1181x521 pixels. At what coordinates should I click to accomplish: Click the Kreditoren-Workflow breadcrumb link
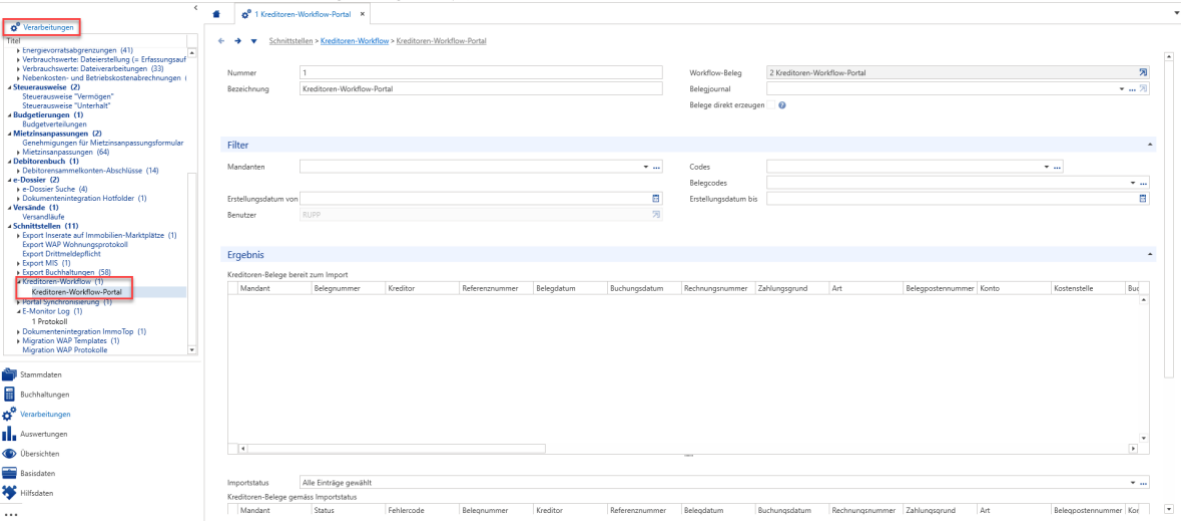click(x=355, y=41)
